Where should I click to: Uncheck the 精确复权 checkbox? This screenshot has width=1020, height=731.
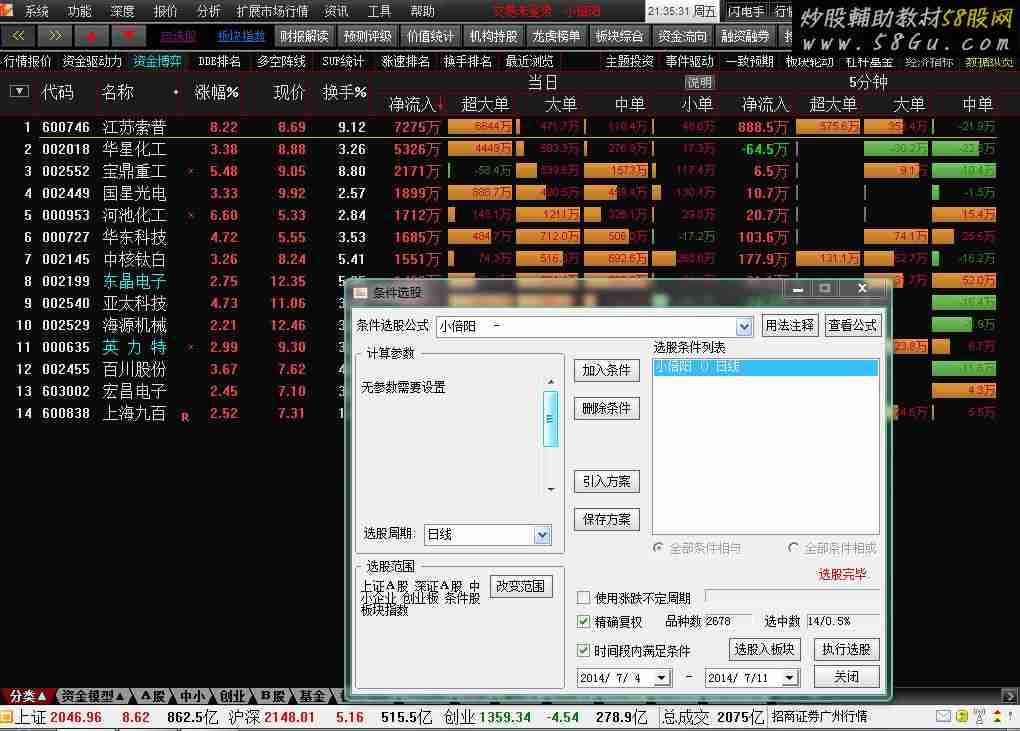tap(584, 622)
